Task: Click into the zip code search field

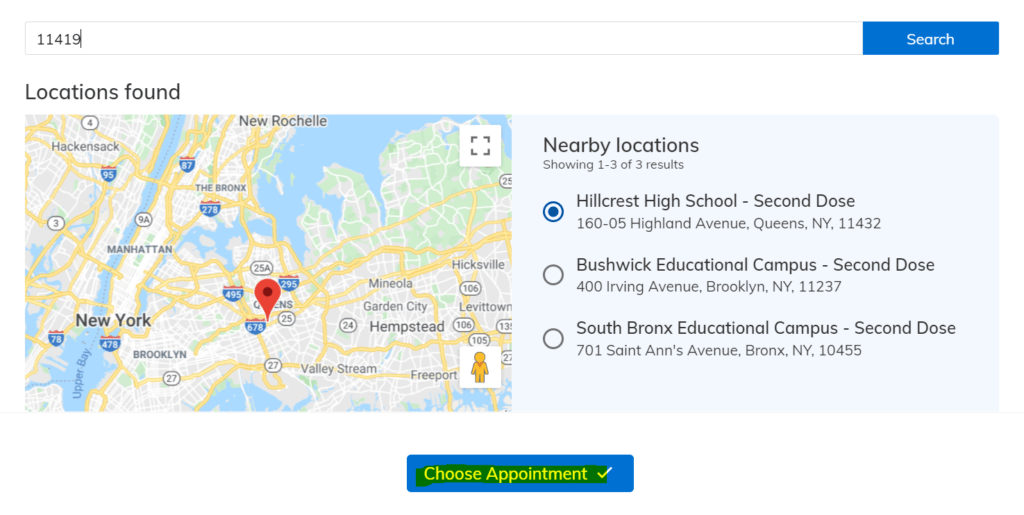Action: 443,39
